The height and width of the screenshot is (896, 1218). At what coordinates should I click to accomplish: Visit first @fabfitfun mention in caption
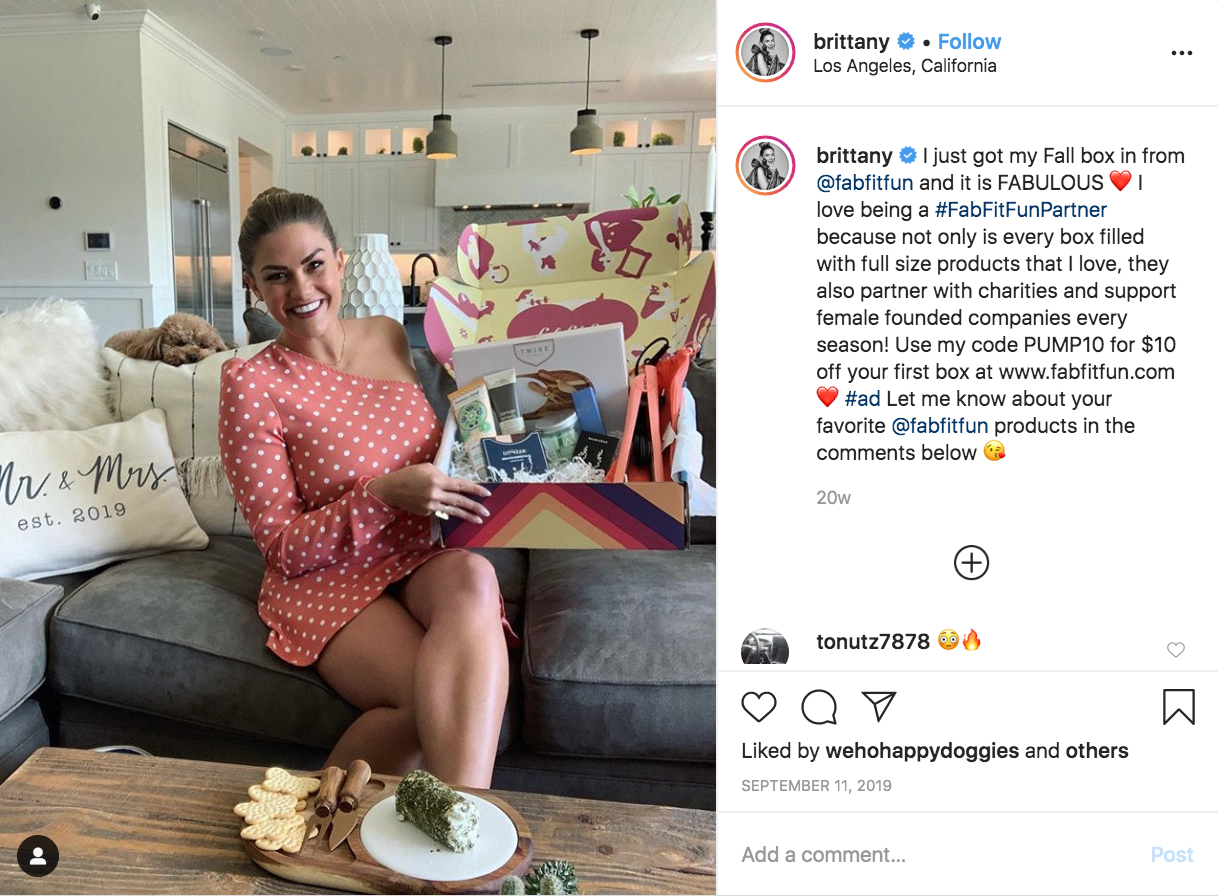pyautogui.click(x=865, y=182)
